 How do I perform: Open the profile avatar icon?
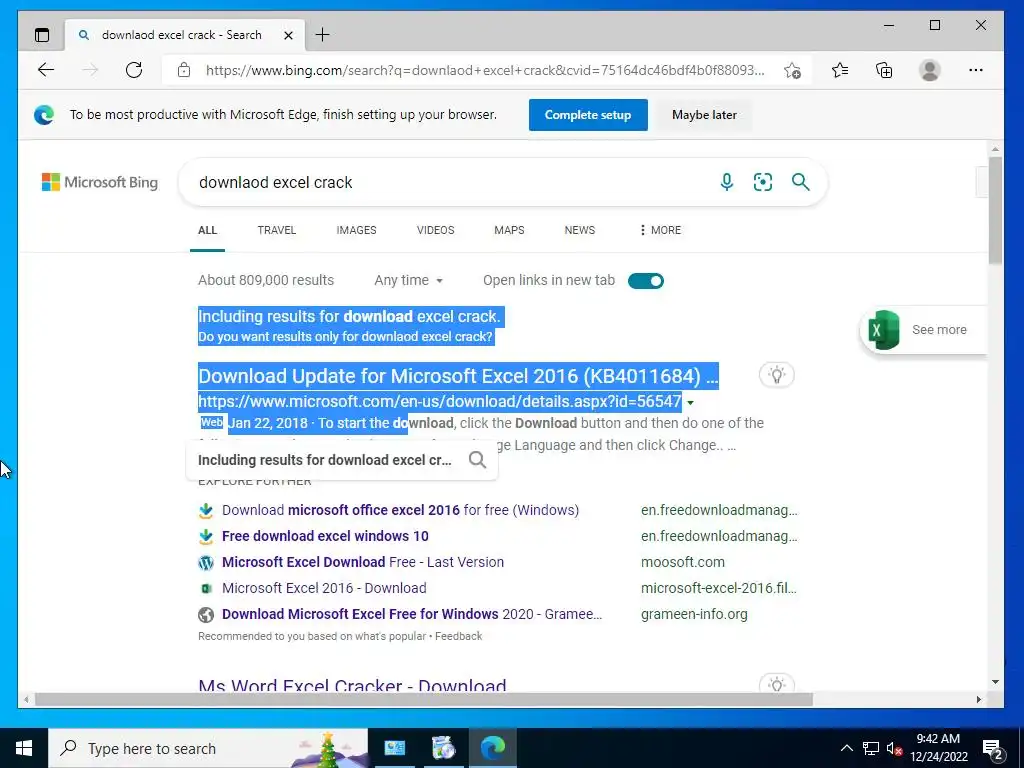click(x=929, y=70)
